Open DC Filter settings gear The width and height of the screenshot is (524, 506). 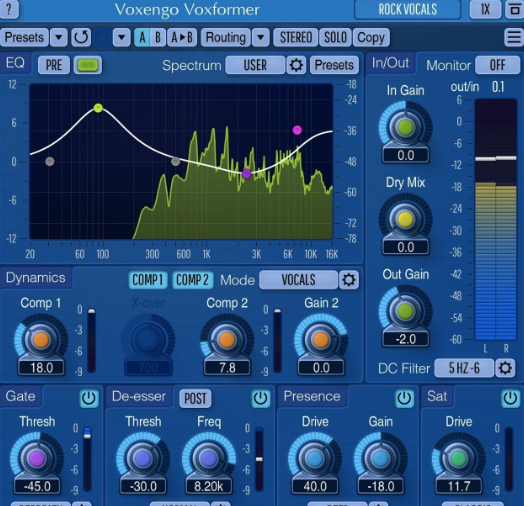(505, 368)
